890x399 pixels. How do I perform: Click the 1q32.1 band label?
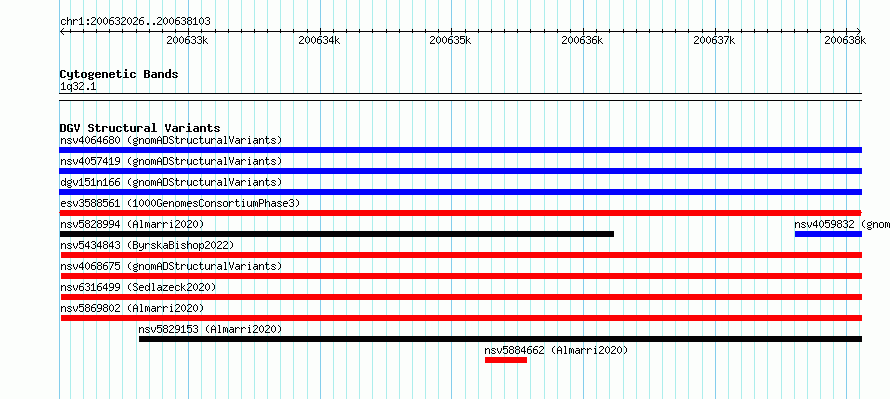[77, 86]
